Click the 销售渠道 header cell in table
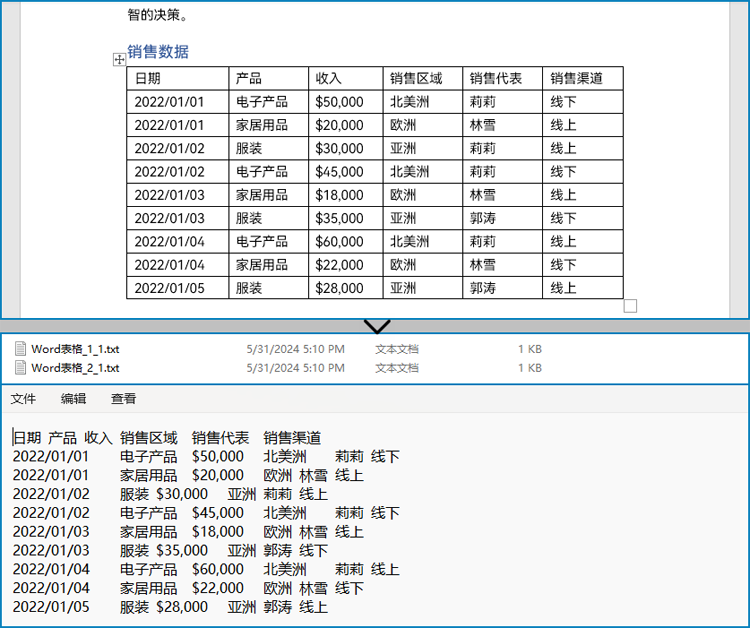Viewport: 750px width, 628px height. tap(583, 78)
